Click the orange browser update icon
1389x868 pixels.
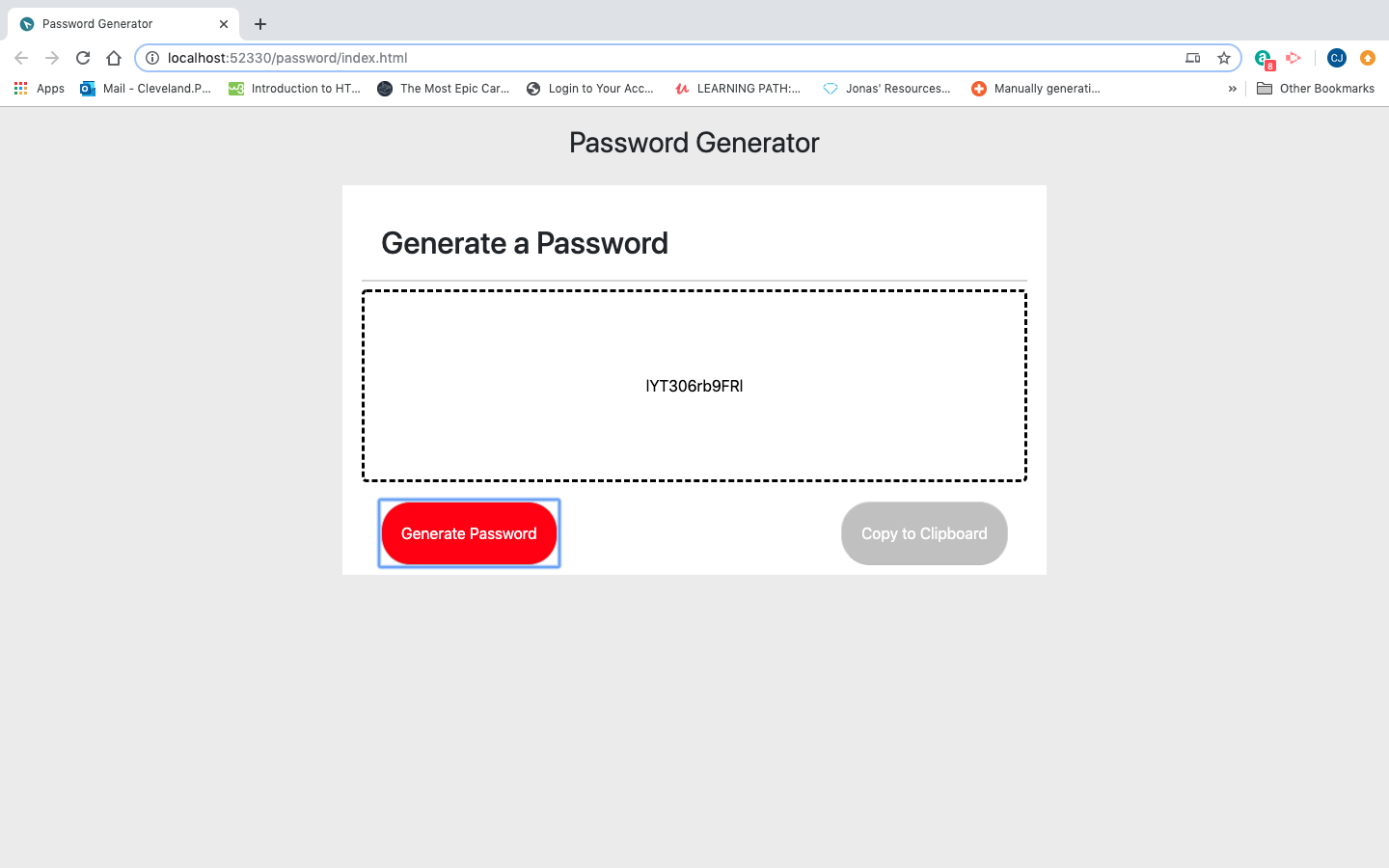[1368, 58]
